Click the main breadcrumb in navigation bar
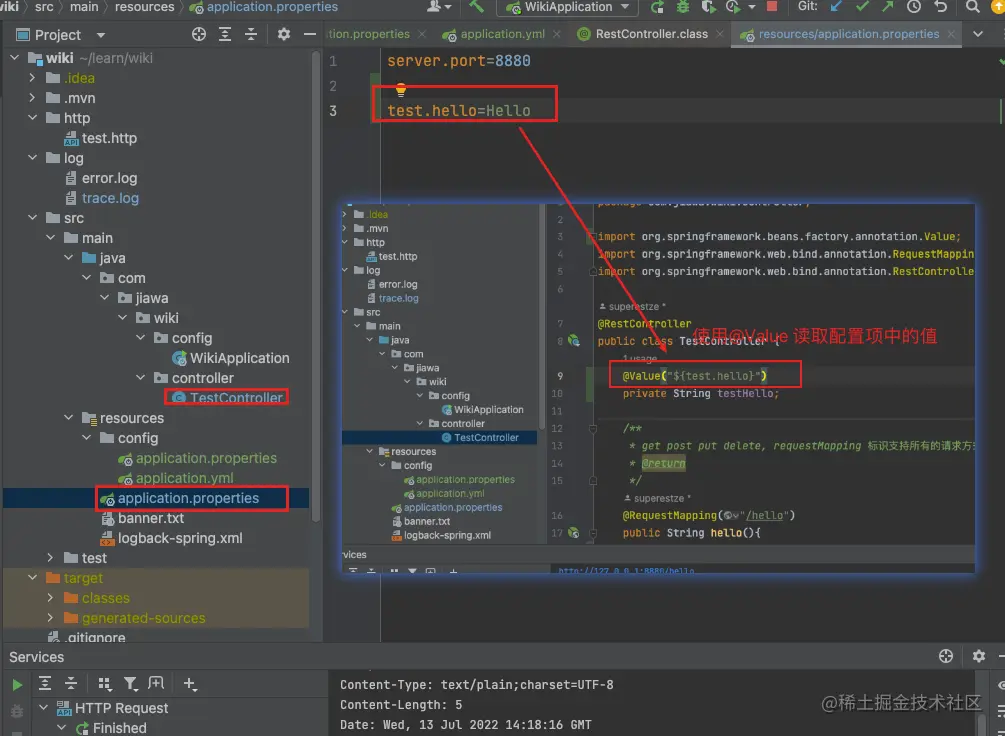The height and width of the screenshot is (736, 1005). click(x=84, y=7)
